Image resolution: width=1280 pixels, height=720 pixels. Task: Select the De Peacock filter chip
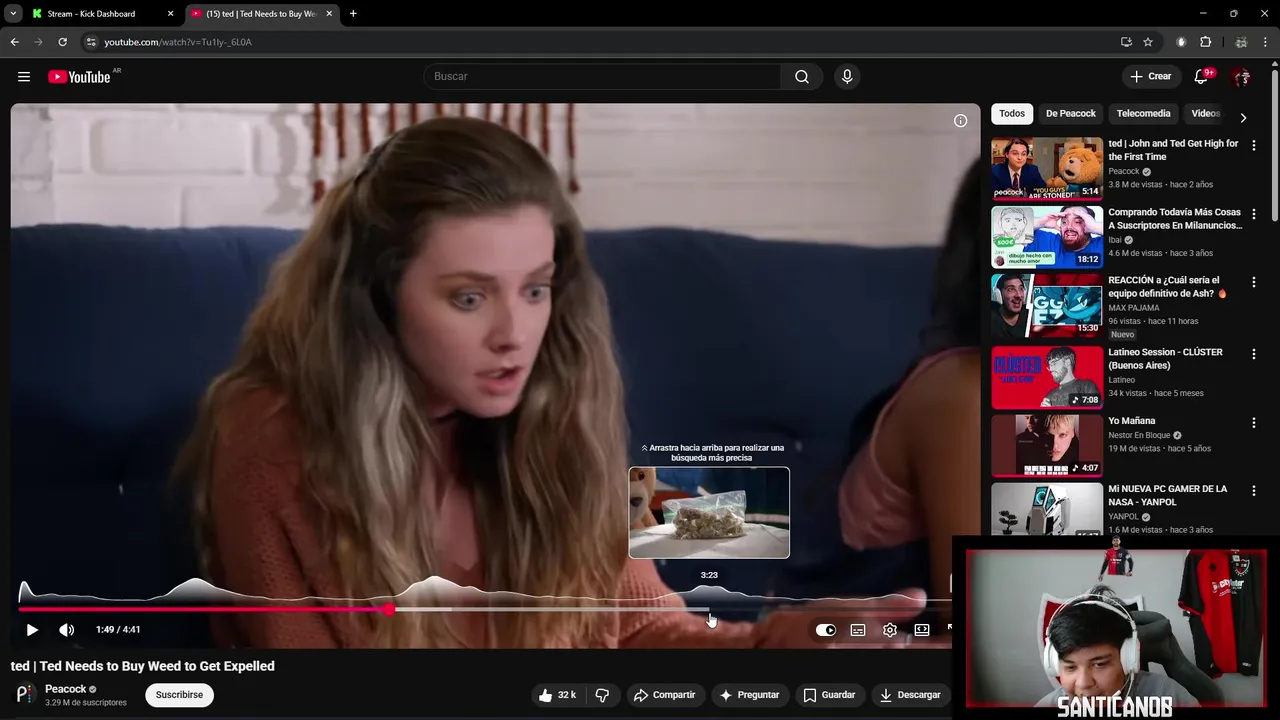(1071, 114)
